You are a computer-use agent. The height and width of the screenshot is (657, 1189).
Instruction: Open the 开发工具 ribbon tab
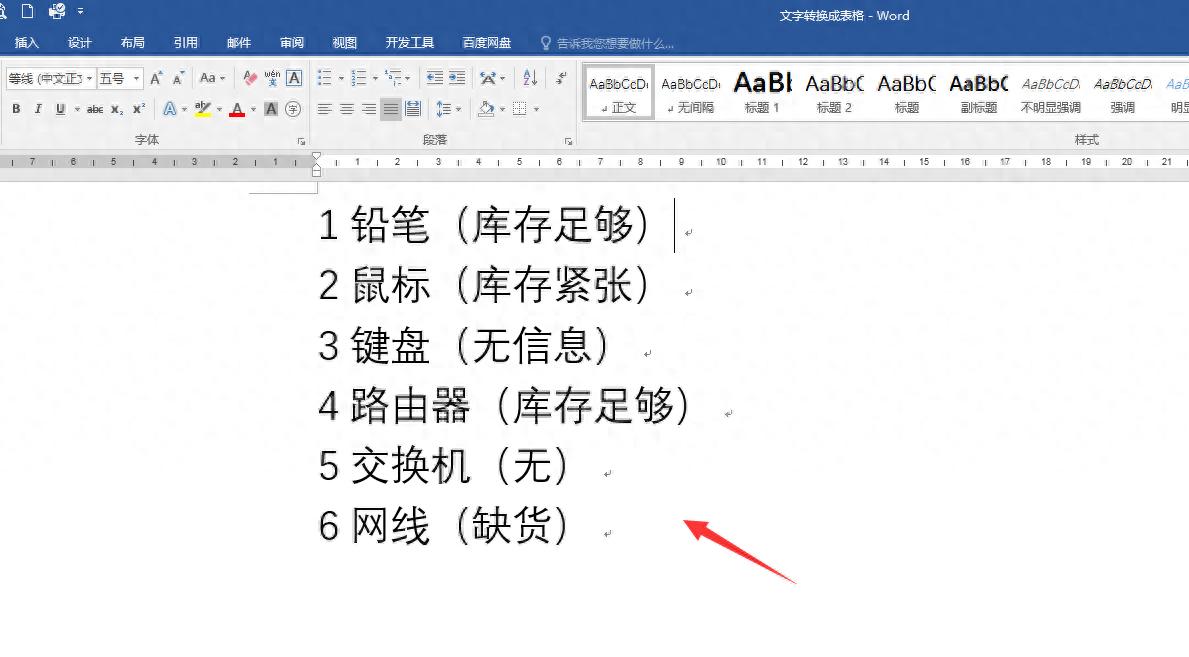pos(409,42)
